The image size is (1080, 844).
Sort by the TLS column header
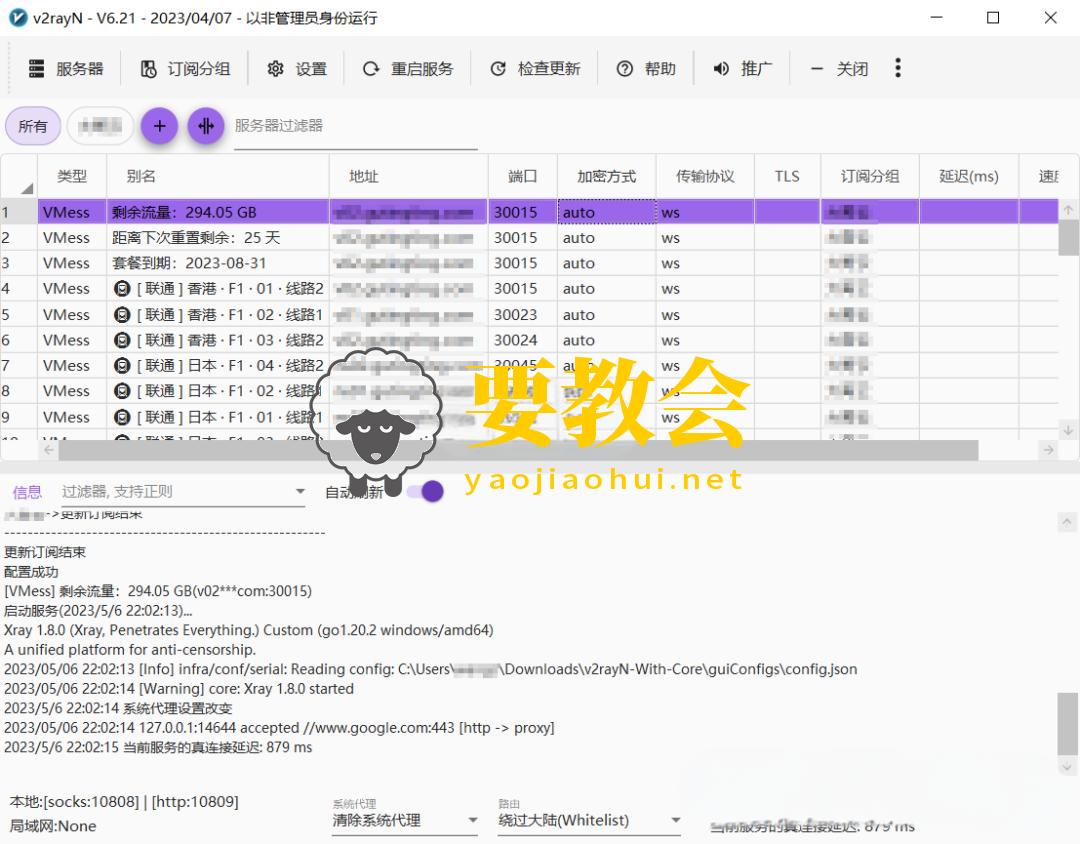point(787,176)
